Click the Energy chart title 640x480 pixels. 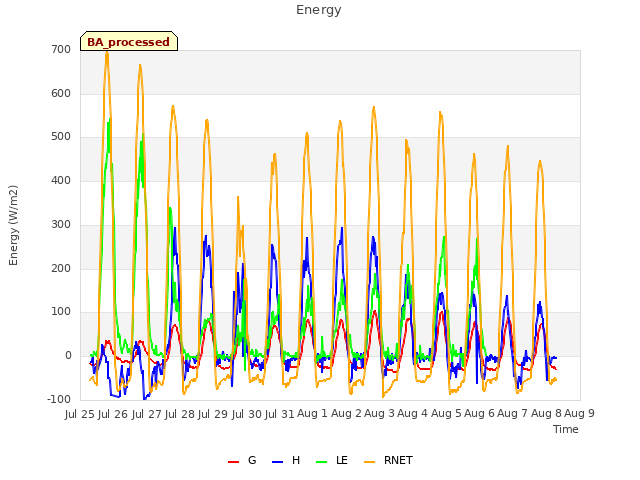click(318, 10)
